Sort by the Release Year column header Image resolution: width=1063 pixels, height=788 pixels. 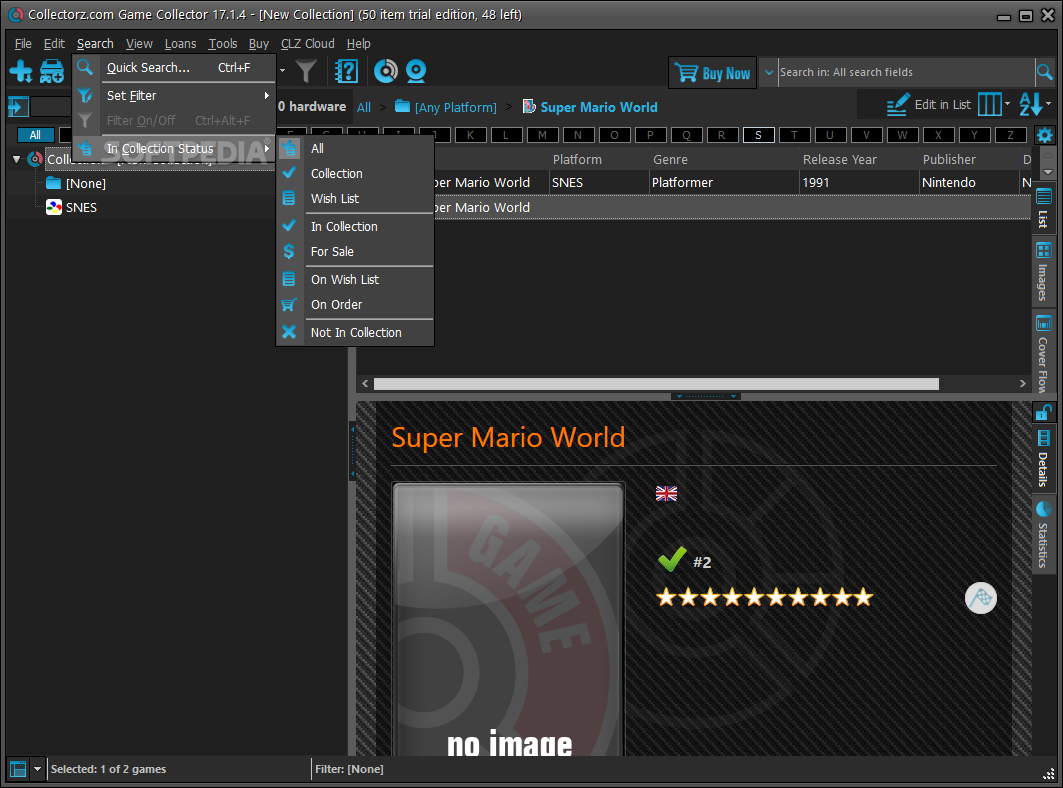coord(839,159)
